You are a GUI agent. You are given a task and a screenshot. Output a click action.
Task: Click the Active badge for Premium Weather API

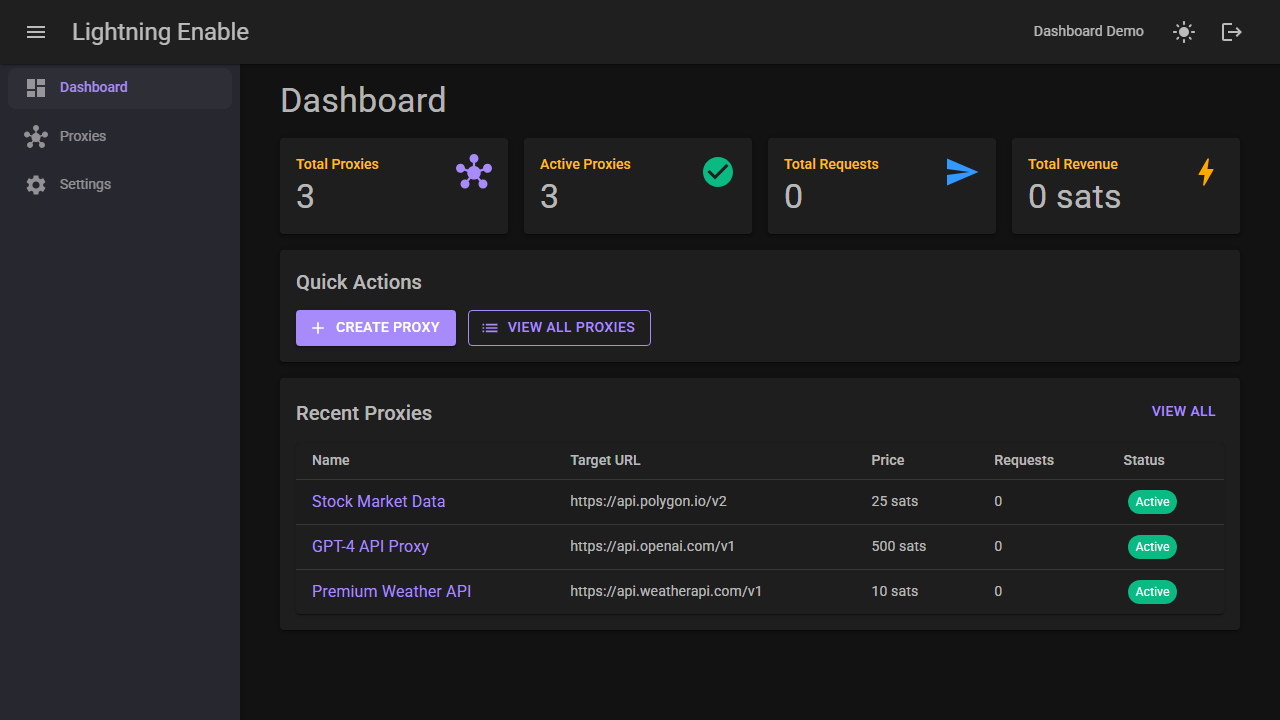(1152, 591)
